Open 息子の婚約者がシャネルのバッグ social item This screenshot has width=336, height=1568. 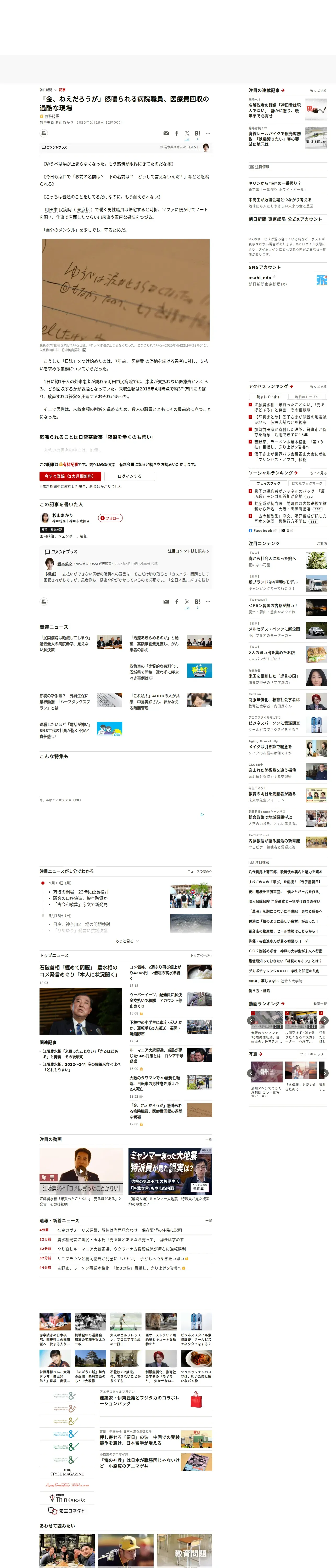click(x=290, y=494)
